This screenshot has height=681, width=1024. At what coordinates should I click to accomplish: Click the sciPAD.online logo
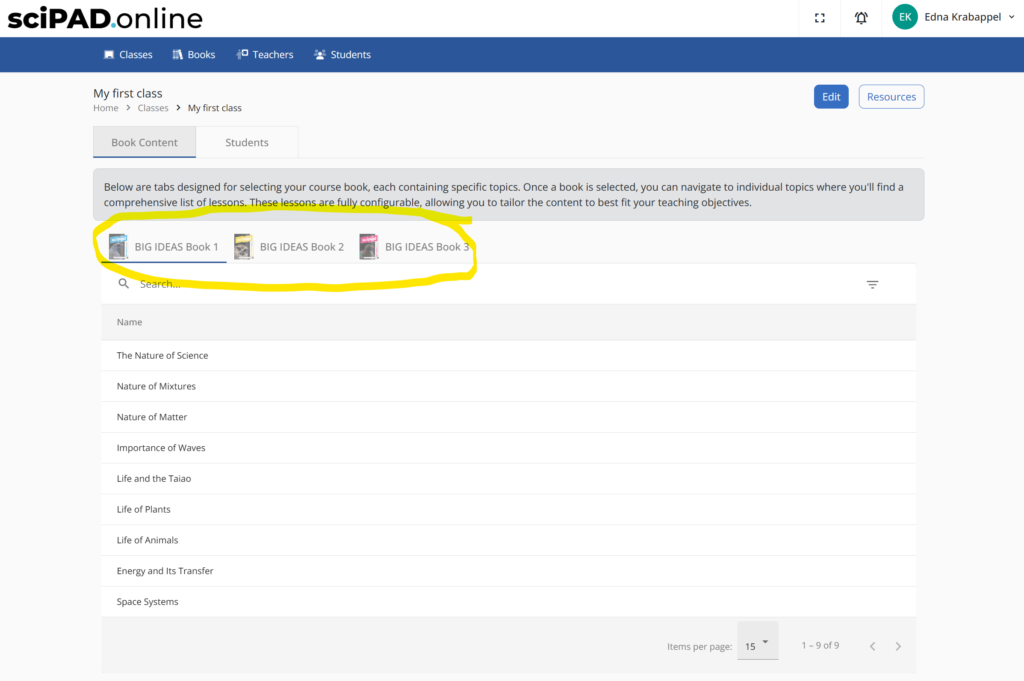click(x=105, y=18)
